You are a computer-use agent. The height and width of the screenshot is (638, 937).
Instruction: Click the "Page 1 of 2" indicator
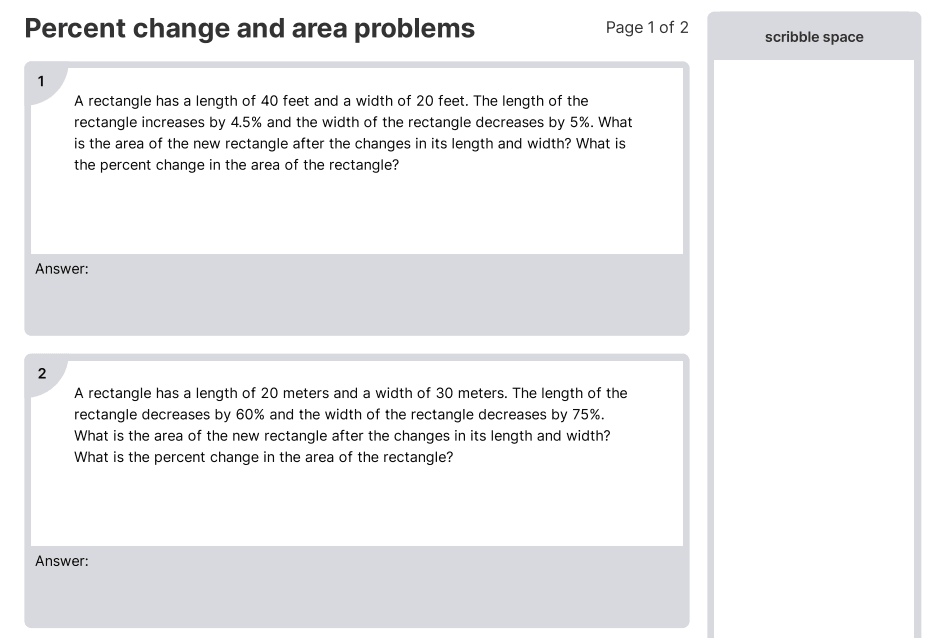click(x=647, y=28)
